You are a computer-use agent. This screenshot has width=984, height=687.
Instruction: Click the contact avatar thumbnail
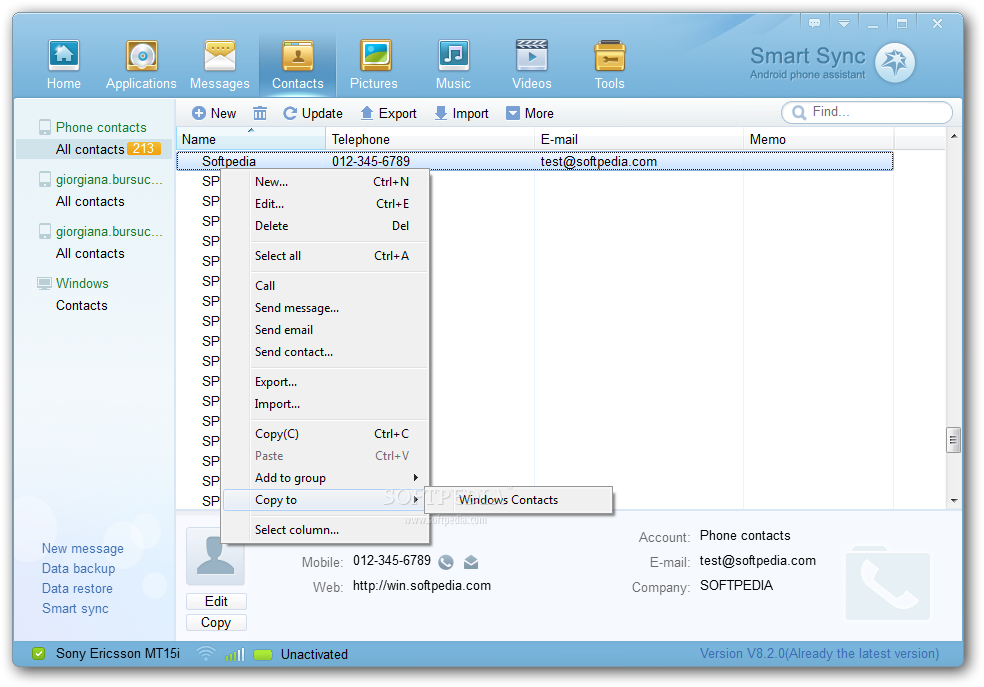click(215, 556)
